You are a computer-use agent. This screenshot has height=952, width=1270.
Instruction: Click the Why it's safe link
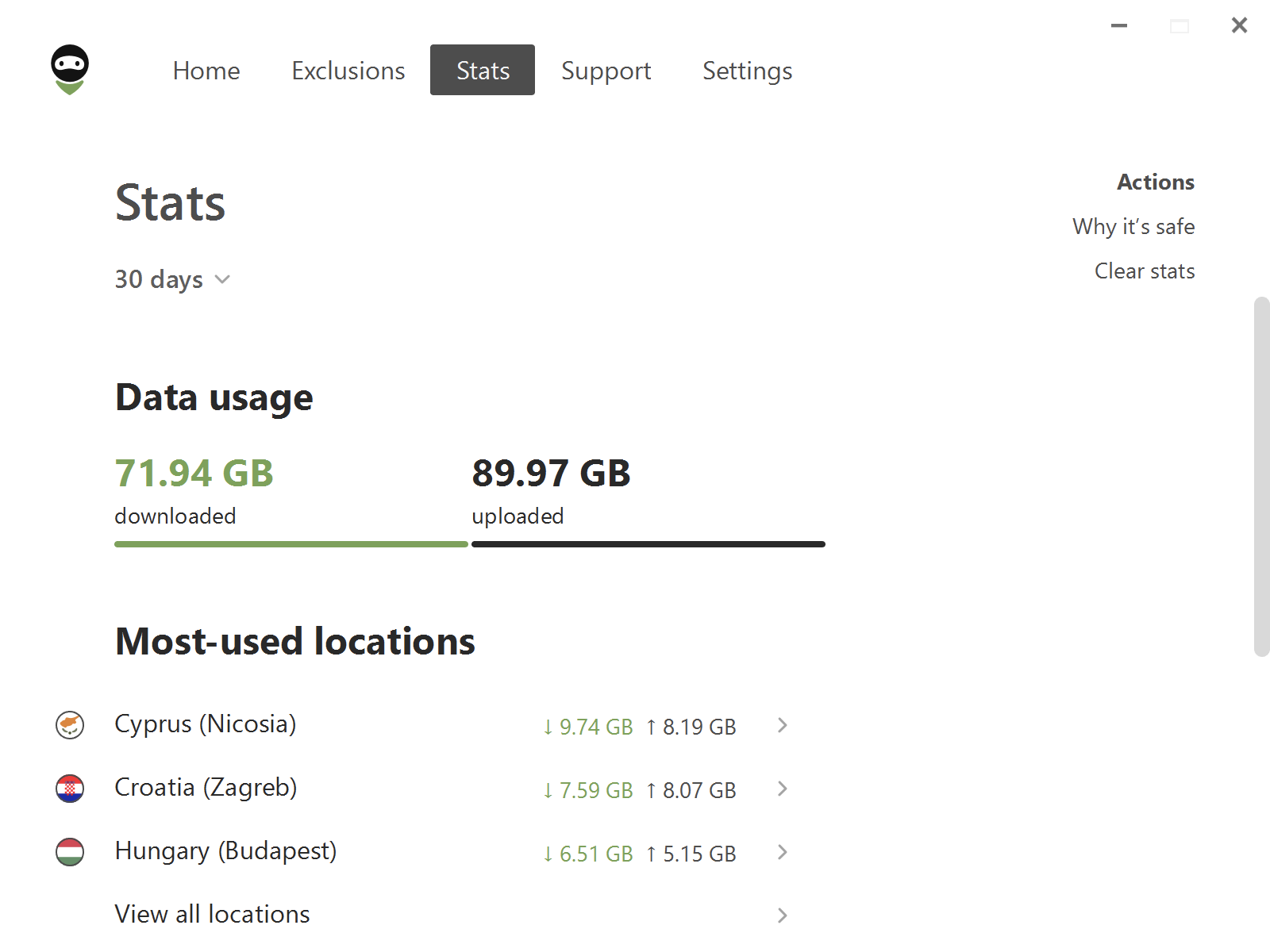pyautogui.click(x=1133, y=227)
